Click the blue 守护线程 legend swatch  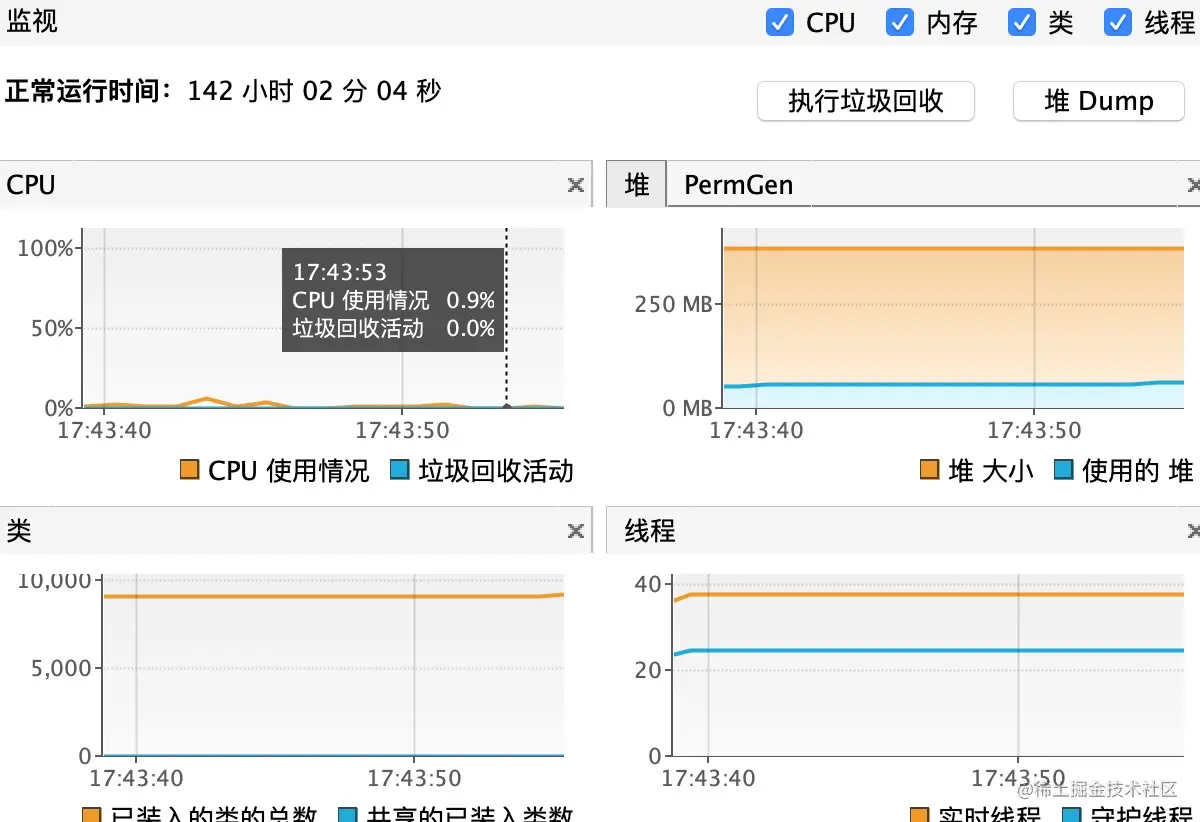pyautogui.click(x=1070, y=814)
